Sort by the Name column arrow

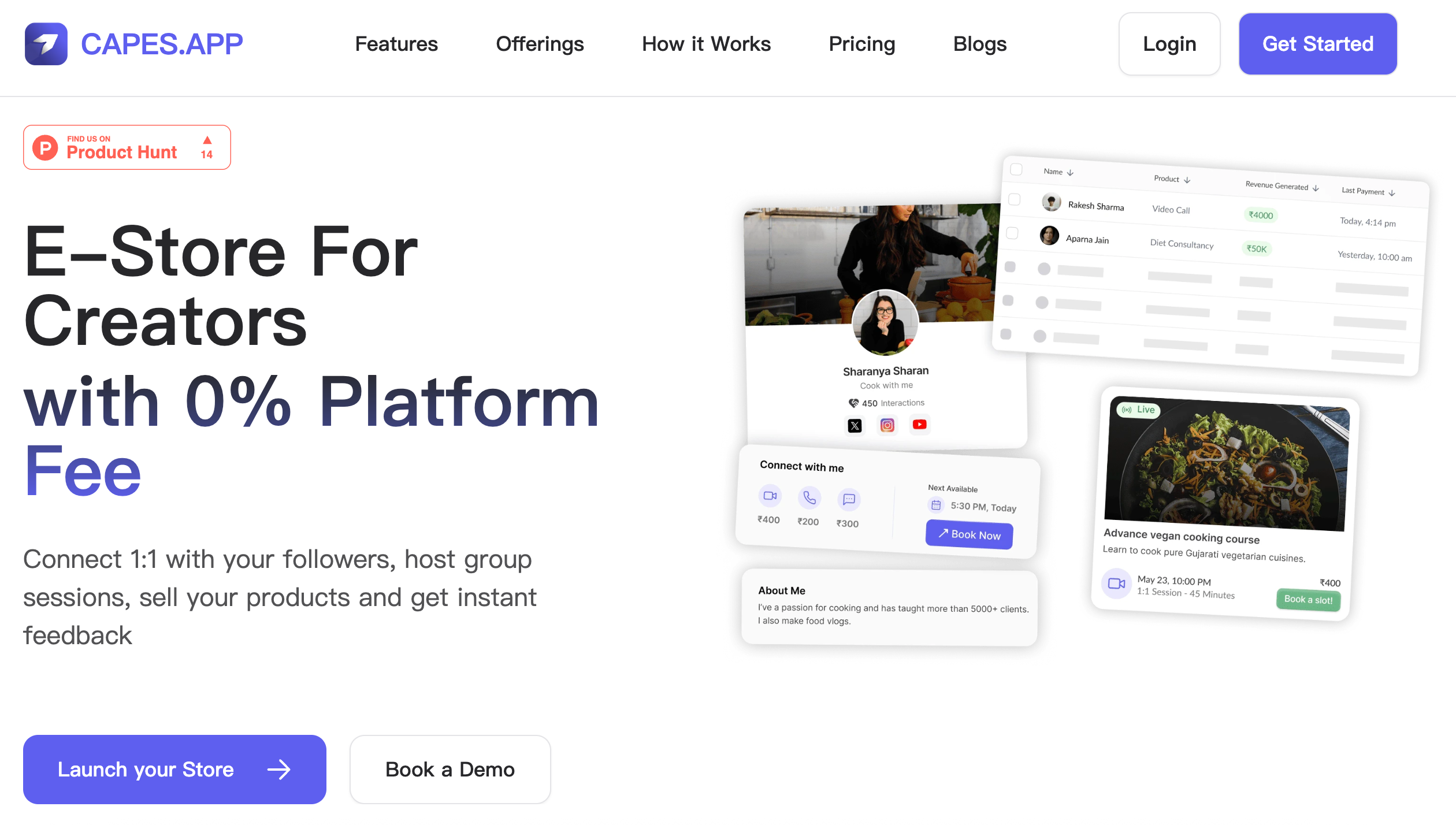pyautogui.click(x=1070, y=173)
